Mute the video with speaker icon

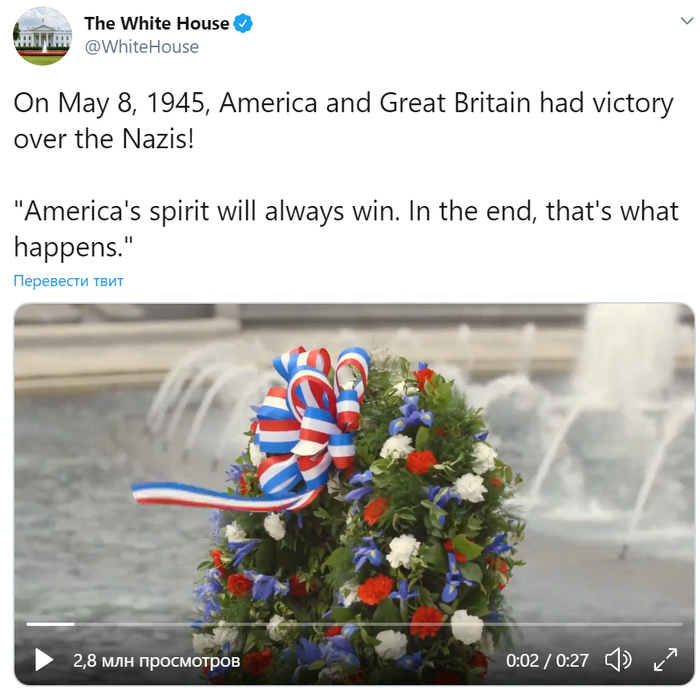618,660
